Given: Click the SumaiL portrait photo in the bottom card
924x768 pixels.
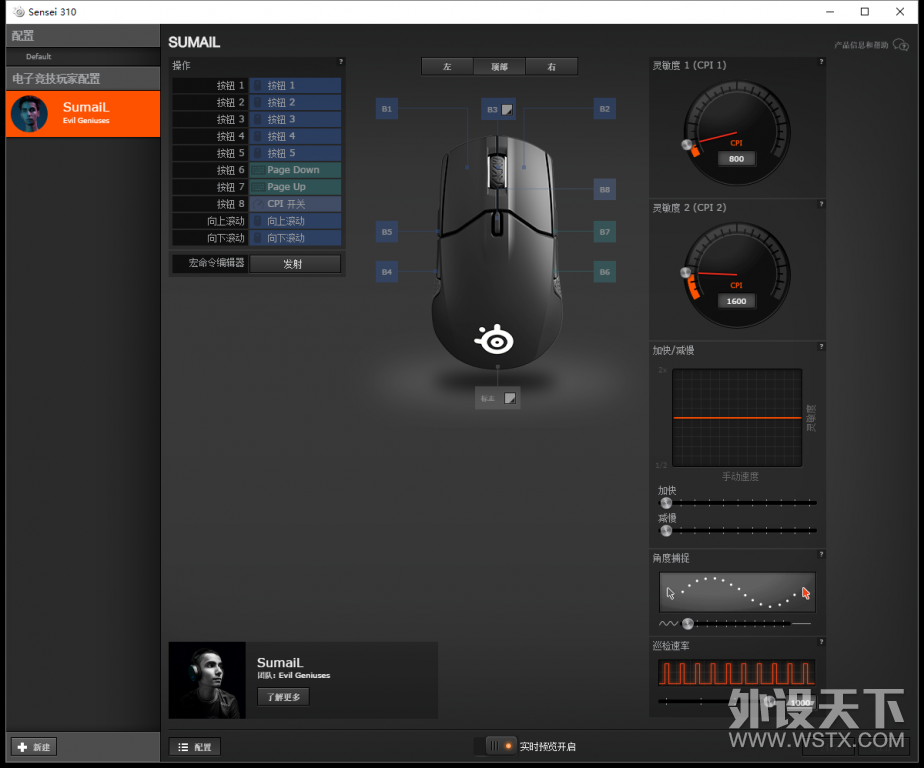Looking at the screenshot, I should 207,680.
